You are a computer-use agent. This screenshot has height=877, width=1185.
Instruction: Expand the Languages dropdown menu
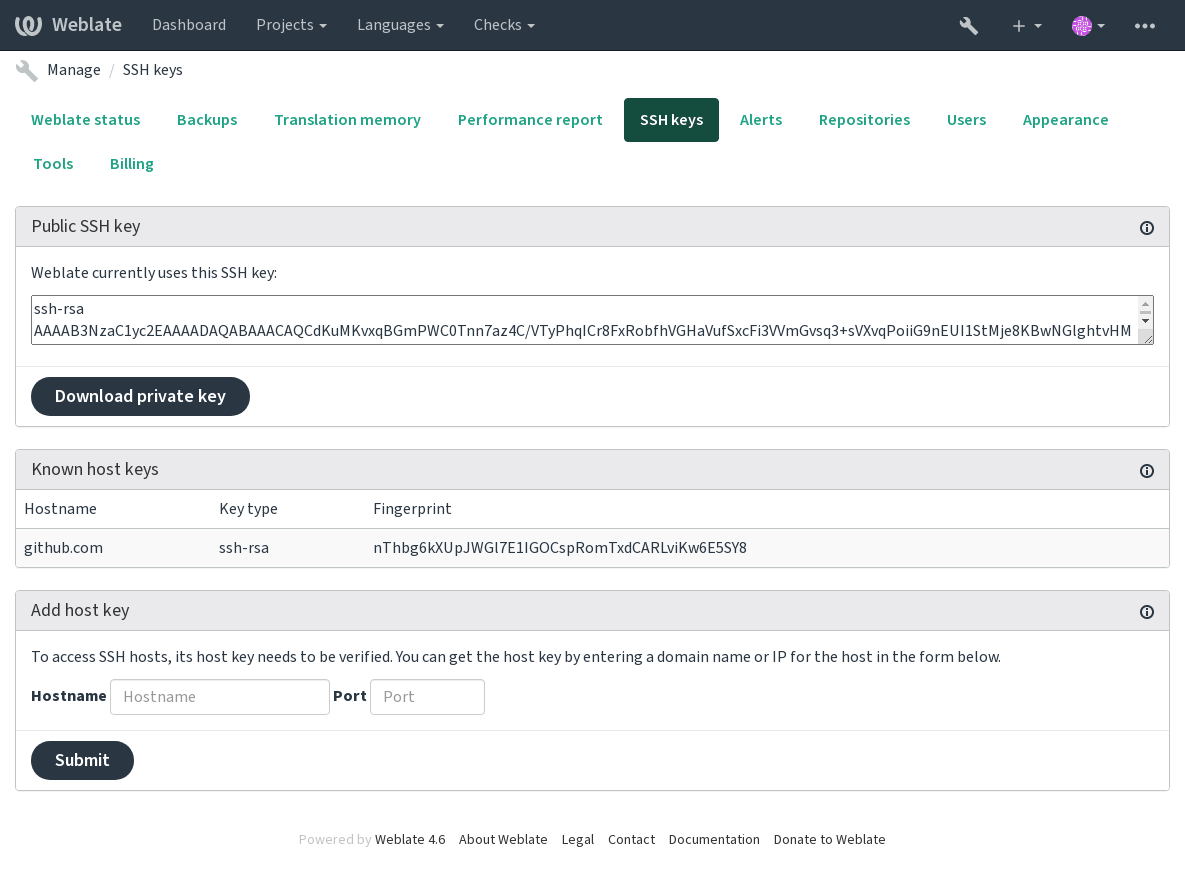pos(400,25)
